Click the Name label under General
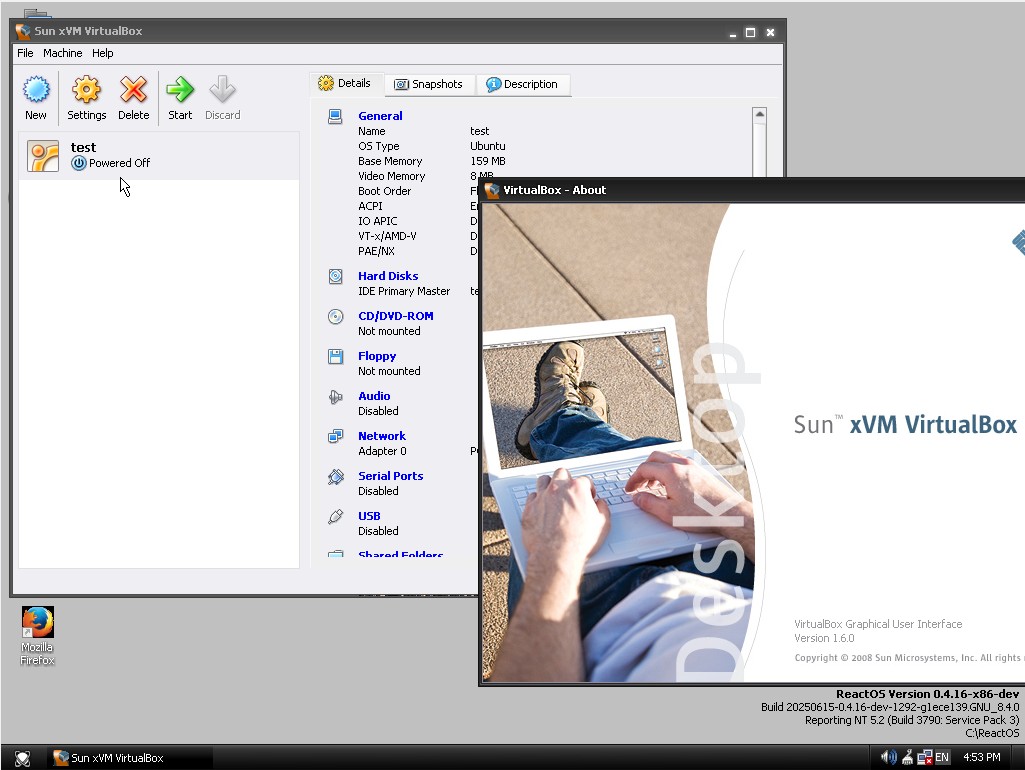The width and height of the screenshot is (1025, 770). (x=372, y=131)
